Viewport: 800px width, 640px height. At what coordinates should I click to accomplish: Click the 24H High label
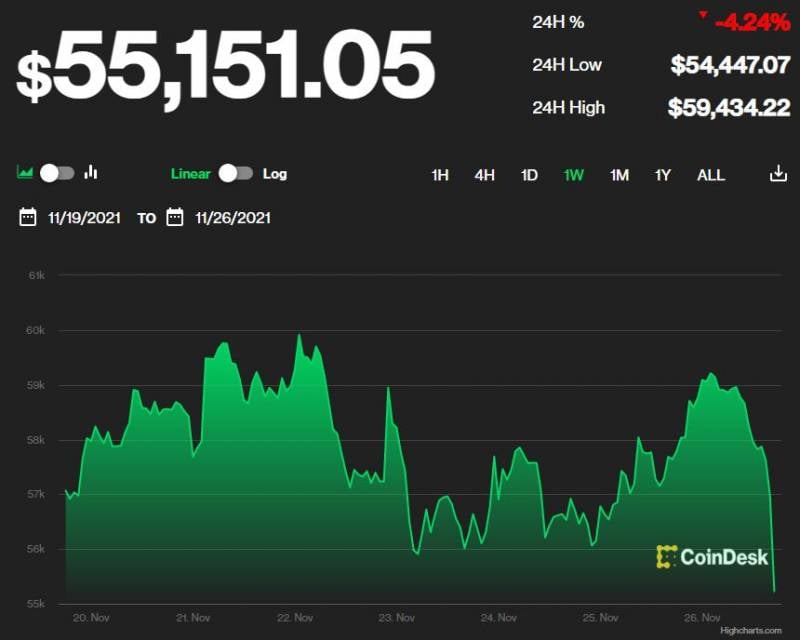click(x=568, y=108)
